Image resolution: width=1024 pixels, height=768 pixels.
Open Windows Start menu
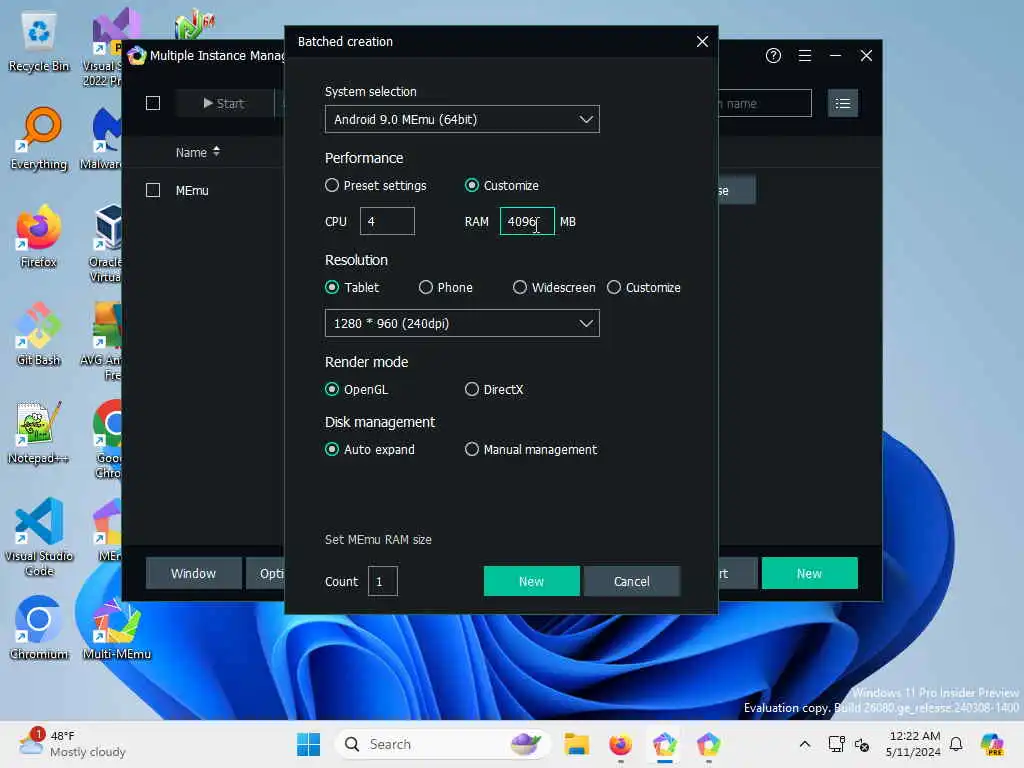(308, 744)
